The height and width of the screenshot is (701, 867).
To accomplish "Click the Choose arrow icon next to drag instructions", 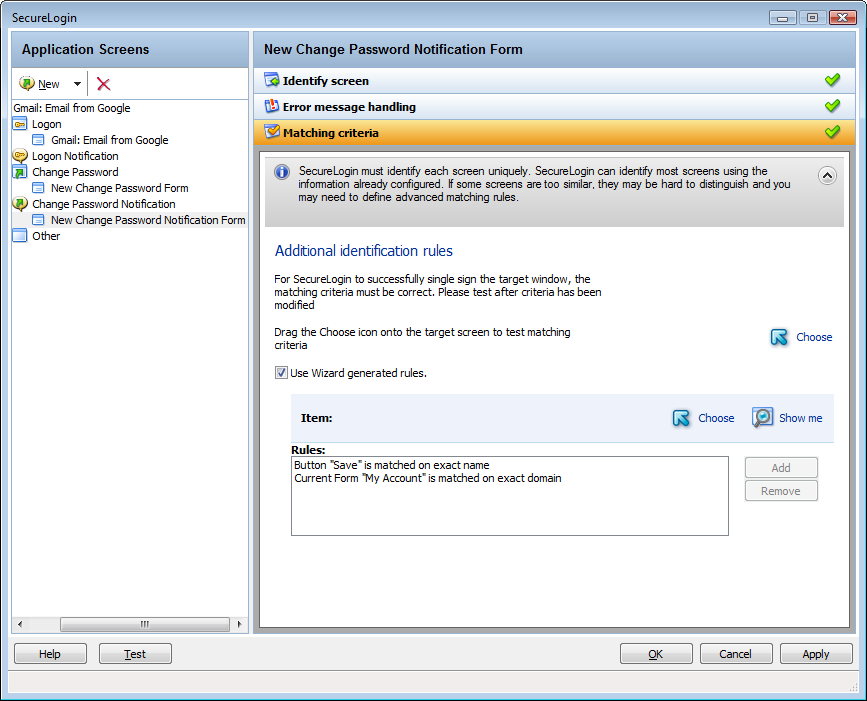I will pyautogui.click(x=779, y=337).
